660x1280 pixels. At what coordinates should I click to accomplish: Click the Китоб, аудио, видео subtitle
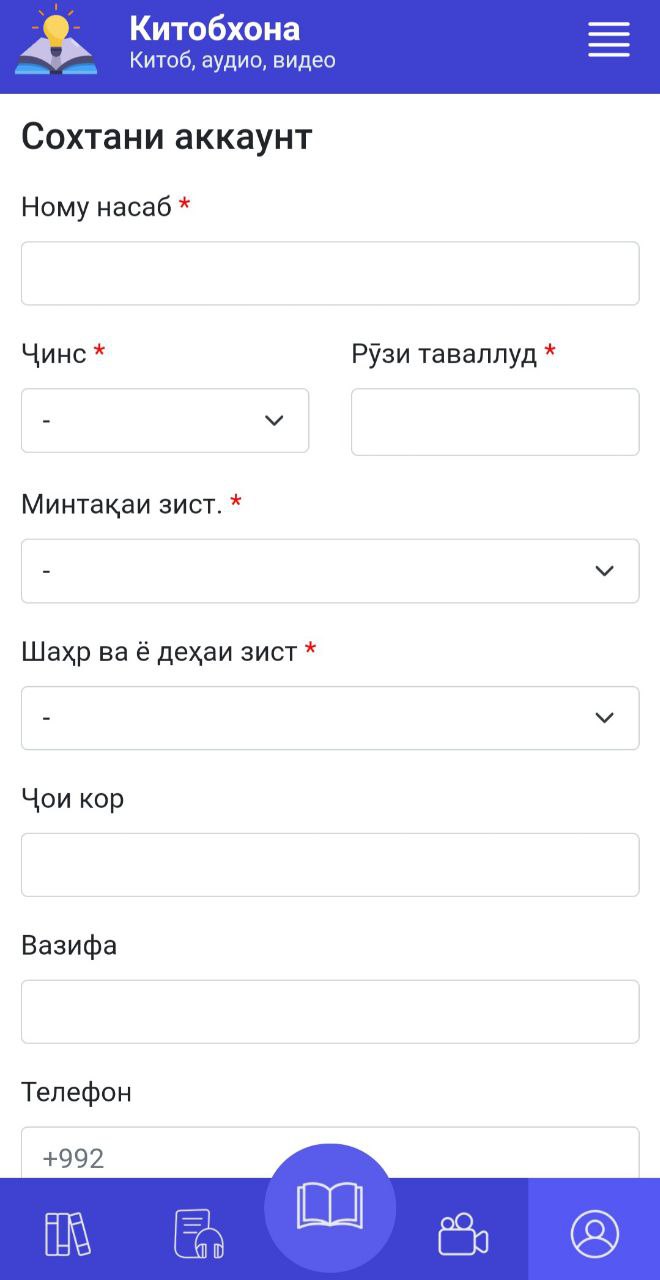(232, 60)
